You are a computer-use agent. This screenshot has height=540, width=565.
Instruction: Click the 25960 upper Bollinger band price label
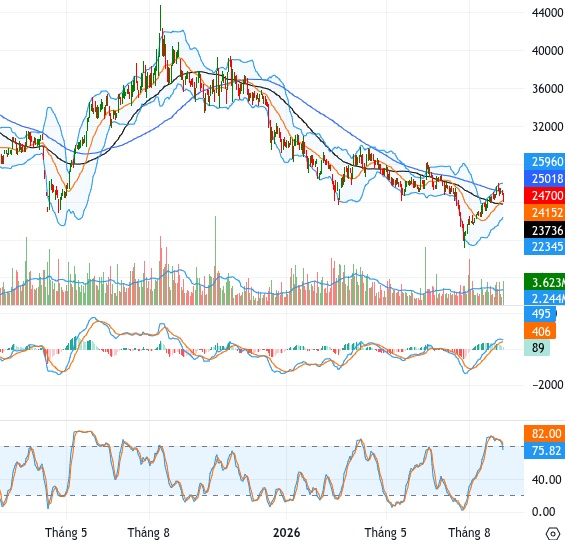(x=544, y=162)
